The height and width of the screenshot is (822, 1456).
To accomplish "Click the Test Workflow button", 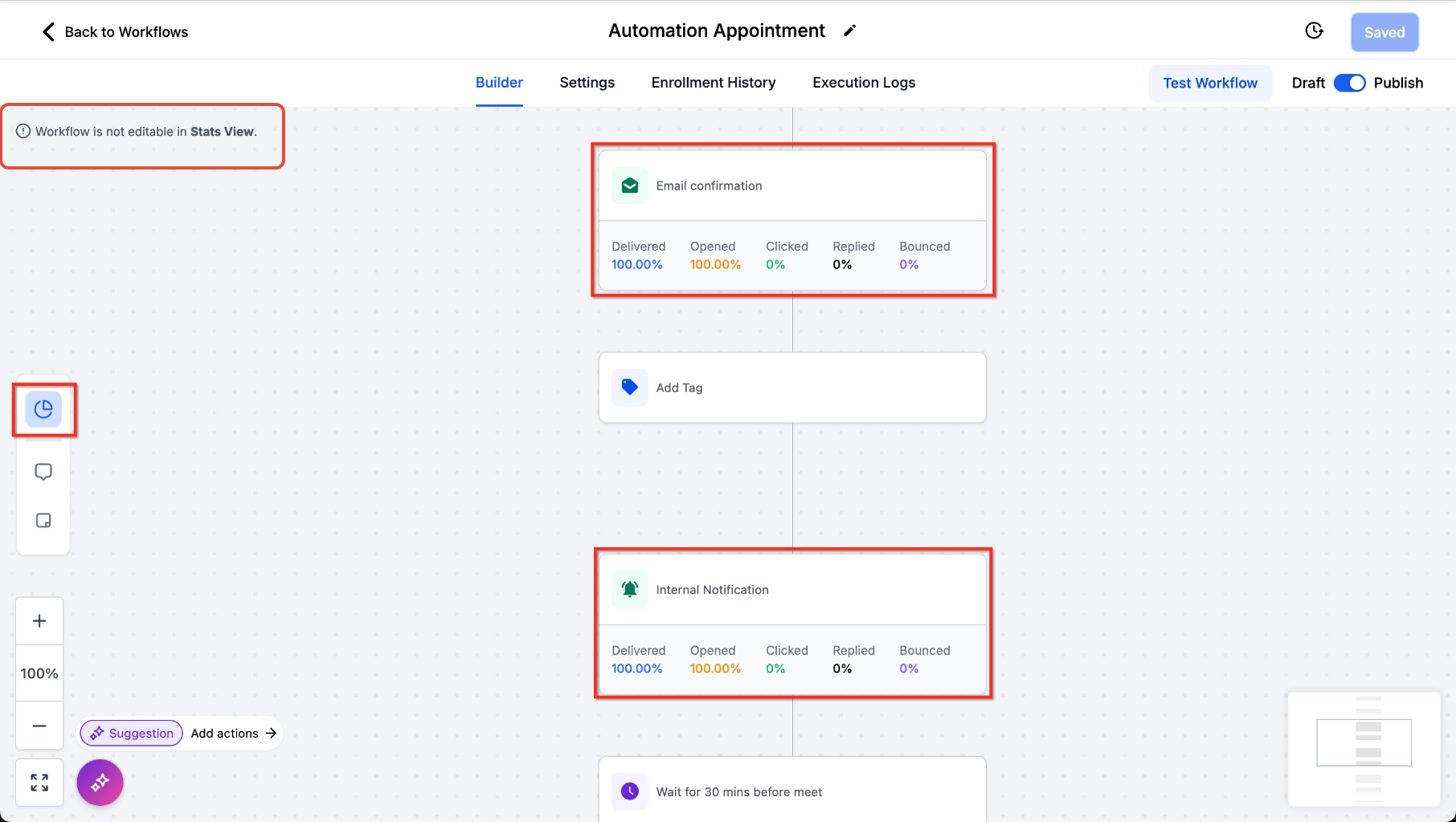I will click(x=1210, y=83).
